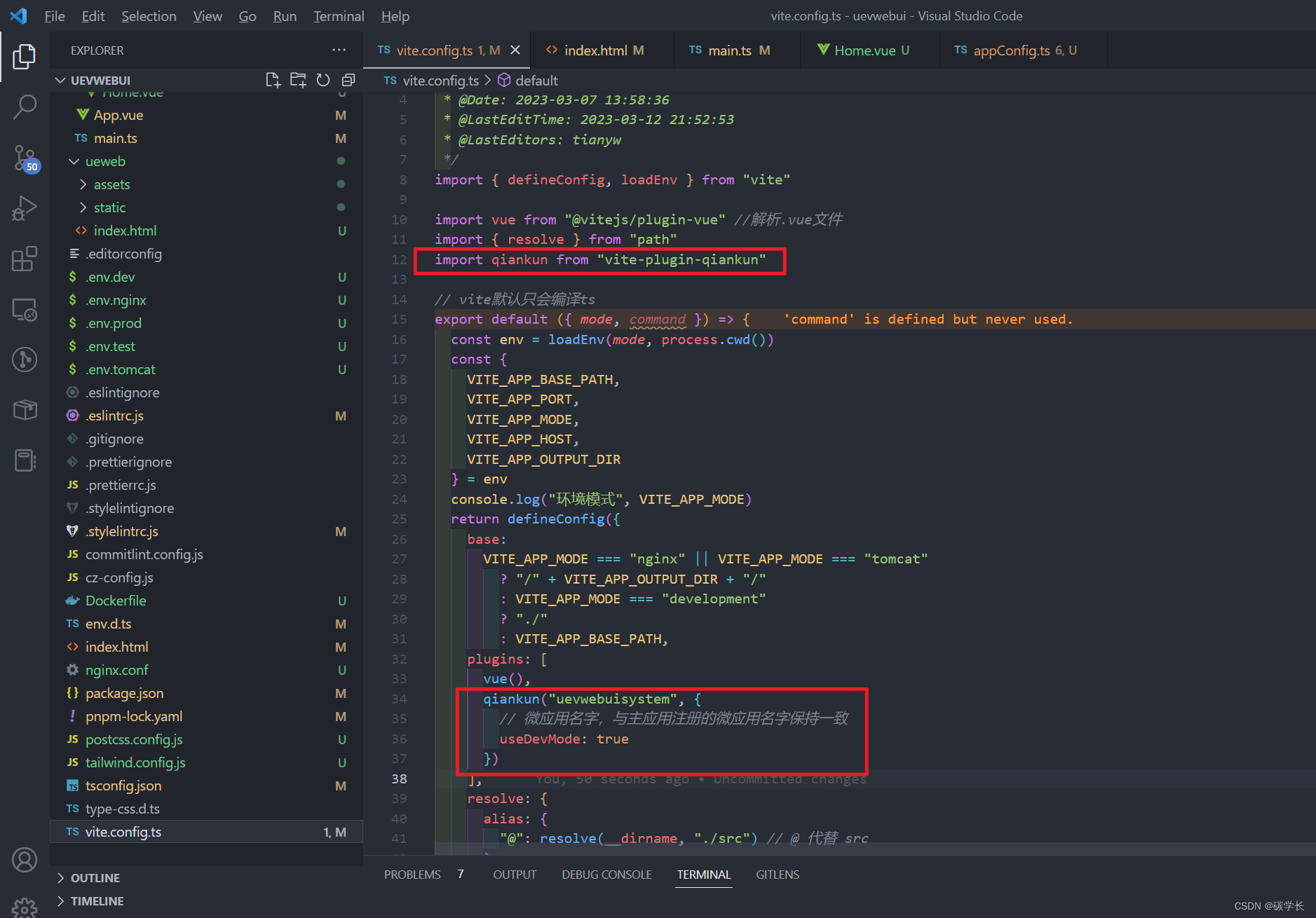Open tailwind.config.js file
The width and height of the screenshot is (1316, 918).
[206, 762]
